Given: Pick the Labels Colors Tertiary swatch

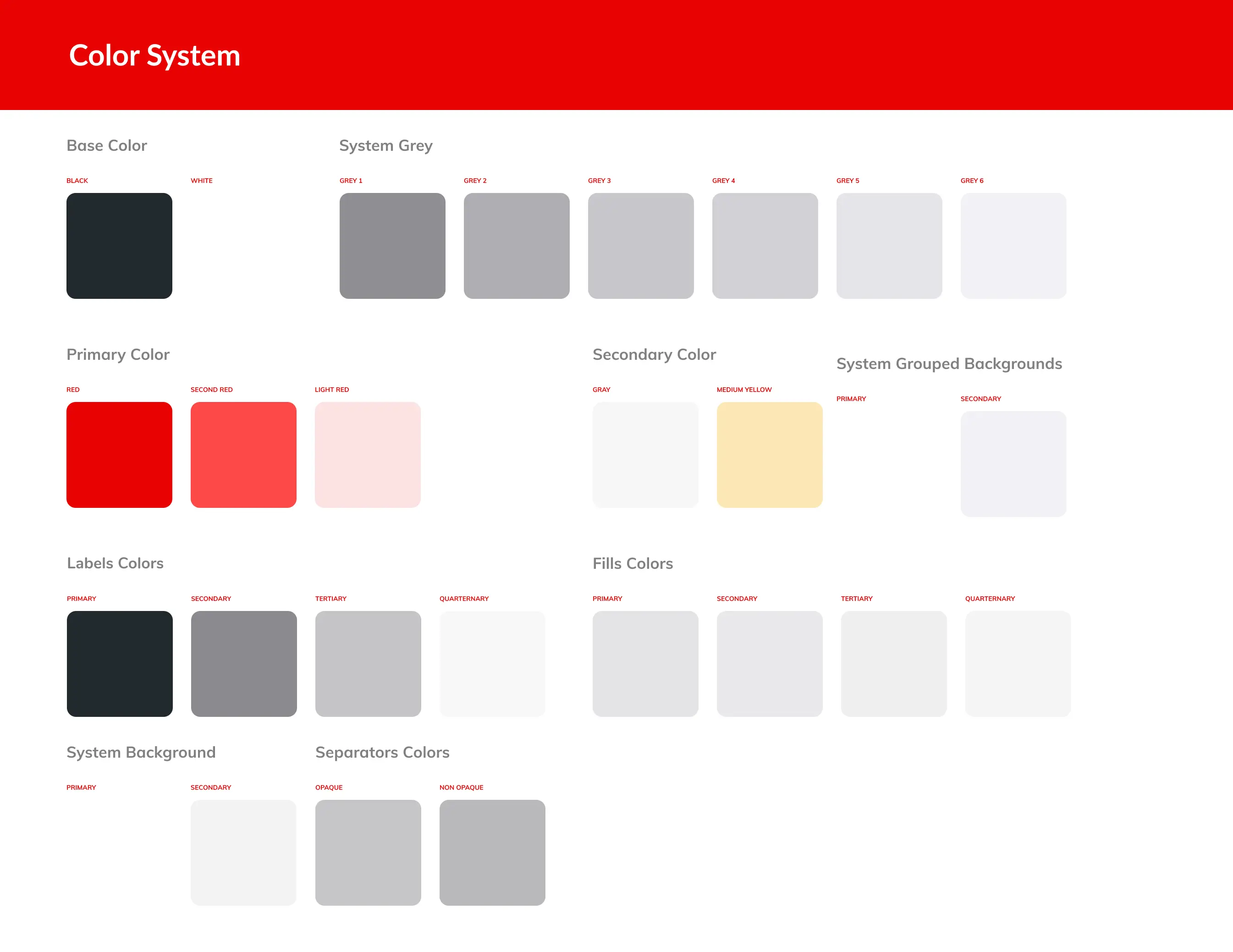Looking at the screenshot, I should pyautogui.click(x=368, y=663).
